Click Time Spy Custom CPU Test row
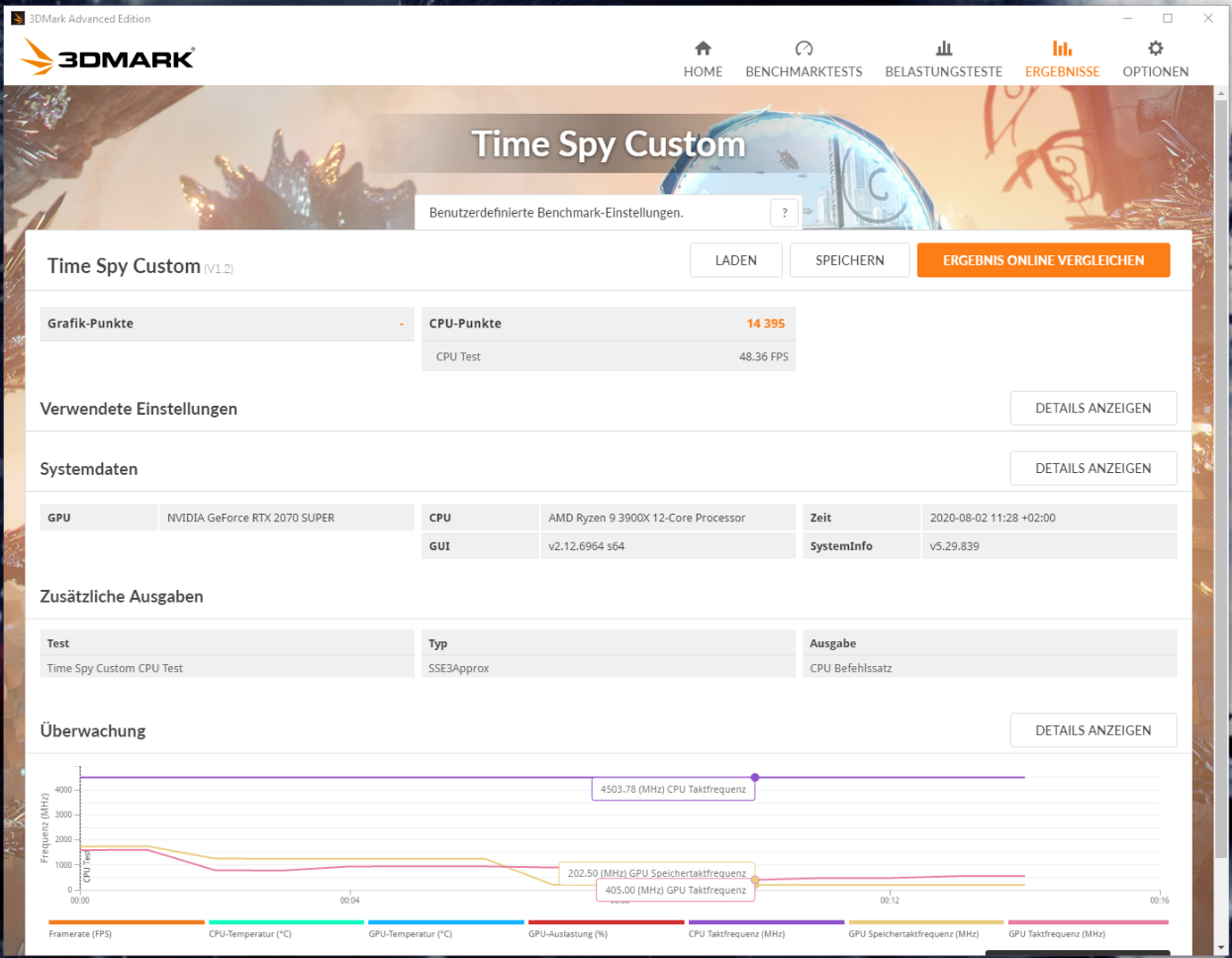The height and width of the screenshot is (958, 1232). pyautogui.click(x=227, y=668)
